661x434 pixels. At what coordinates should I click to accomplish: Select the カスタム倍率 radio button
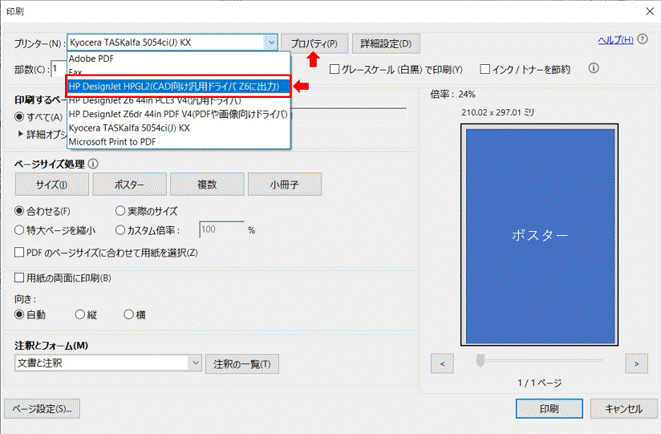[120, 230]
